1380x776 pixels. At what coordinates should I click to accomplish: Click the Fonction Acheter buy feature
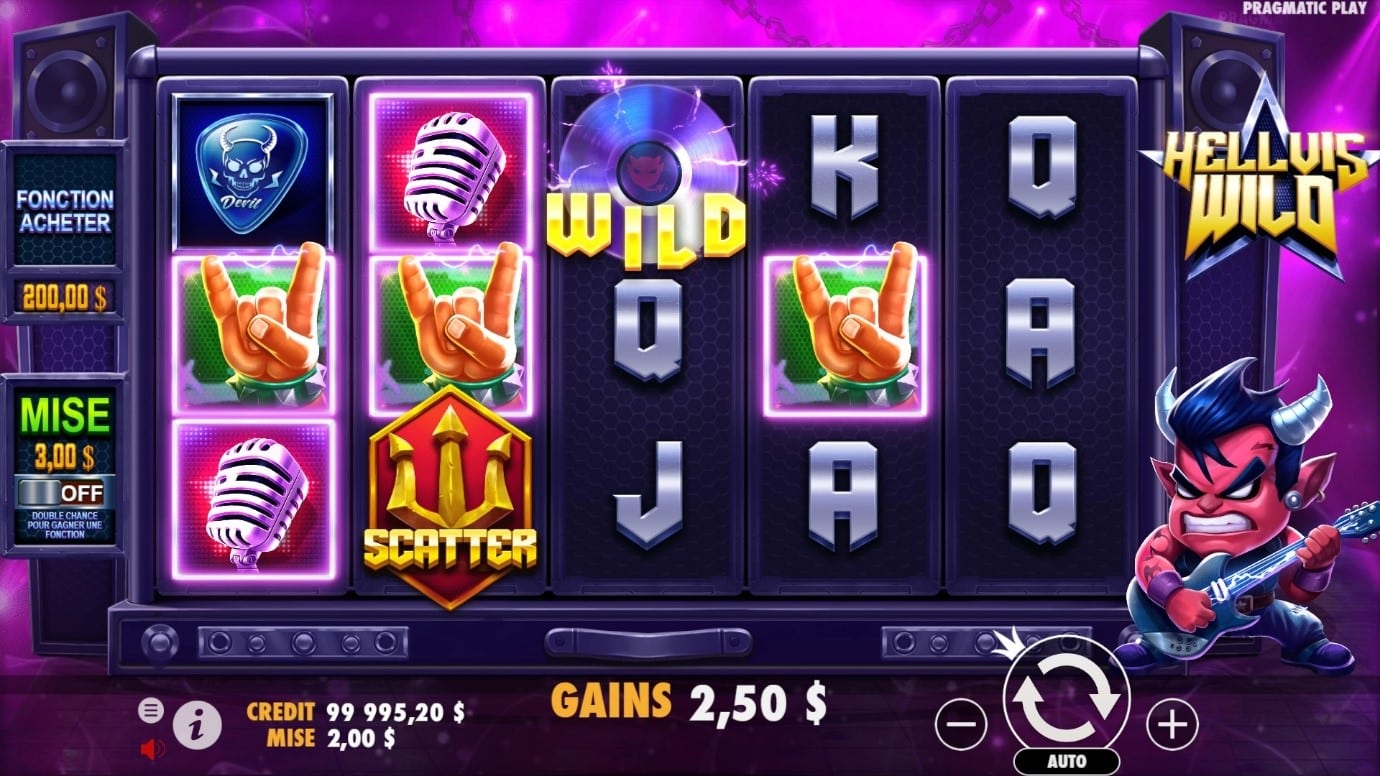[x=65, y=210]
